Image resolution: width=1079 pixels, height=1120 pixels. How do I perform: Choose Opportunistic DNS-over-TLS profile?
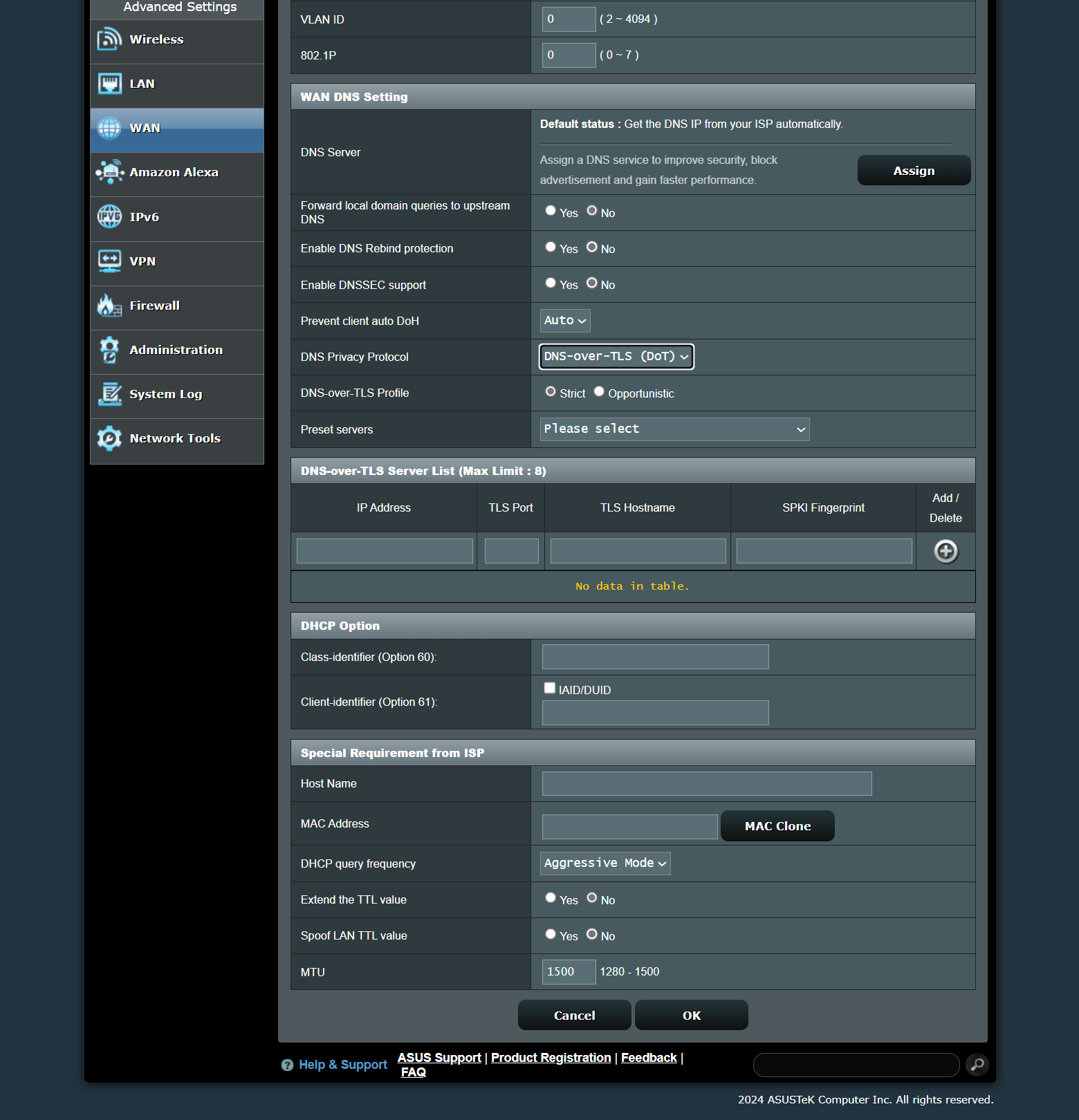coord(599,391)
